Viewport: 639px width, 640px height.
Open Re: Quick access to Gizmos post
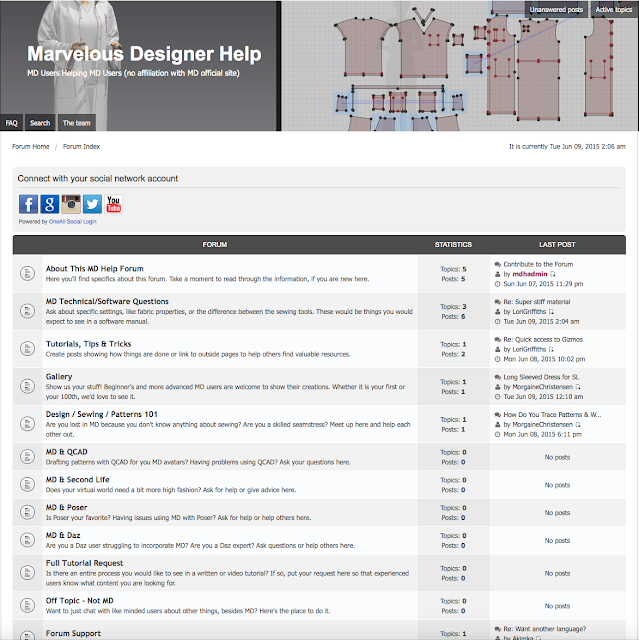point(543,339)
